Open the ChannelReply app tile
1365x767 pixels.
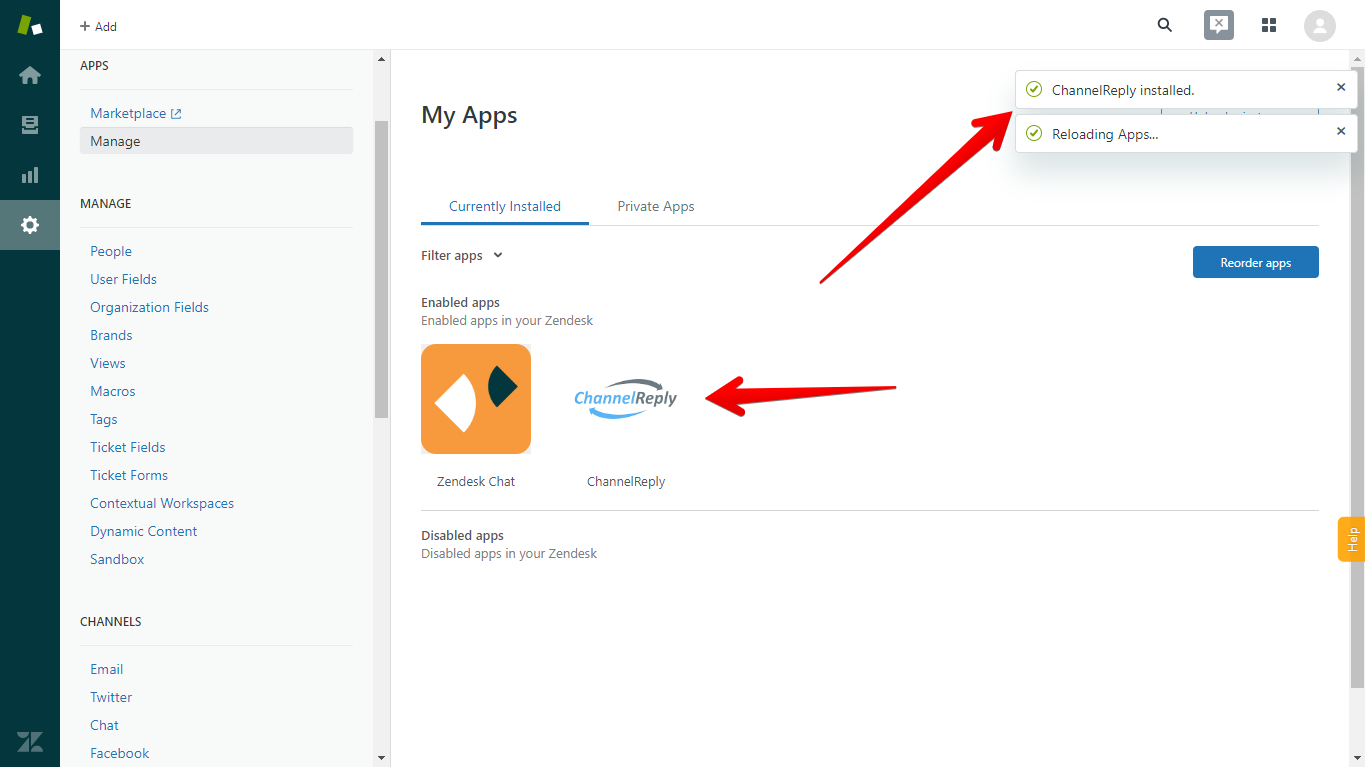click(626, 399)
